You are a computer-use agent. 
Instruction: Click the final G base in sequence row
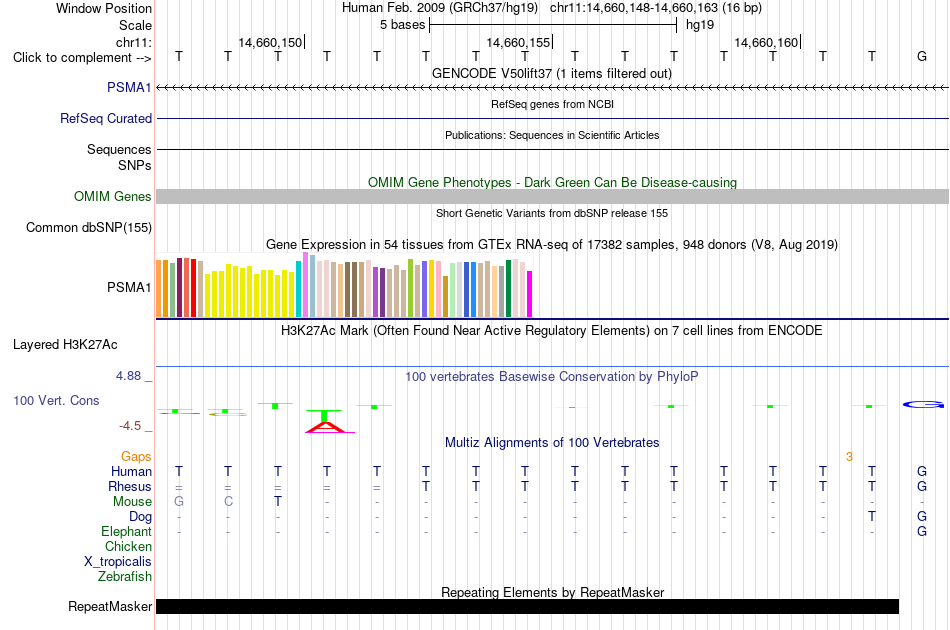[922, 56]
